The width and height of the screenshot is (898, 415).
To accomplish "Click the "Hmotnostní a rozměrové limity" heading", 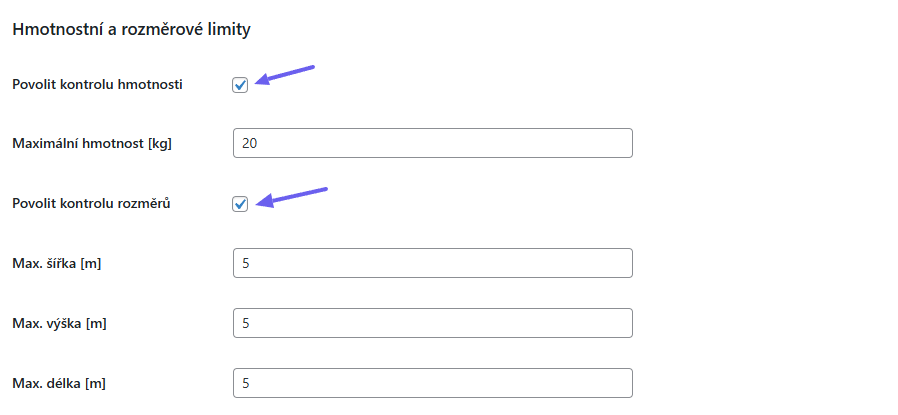I will pyautogui.click(x=131, y=29).
